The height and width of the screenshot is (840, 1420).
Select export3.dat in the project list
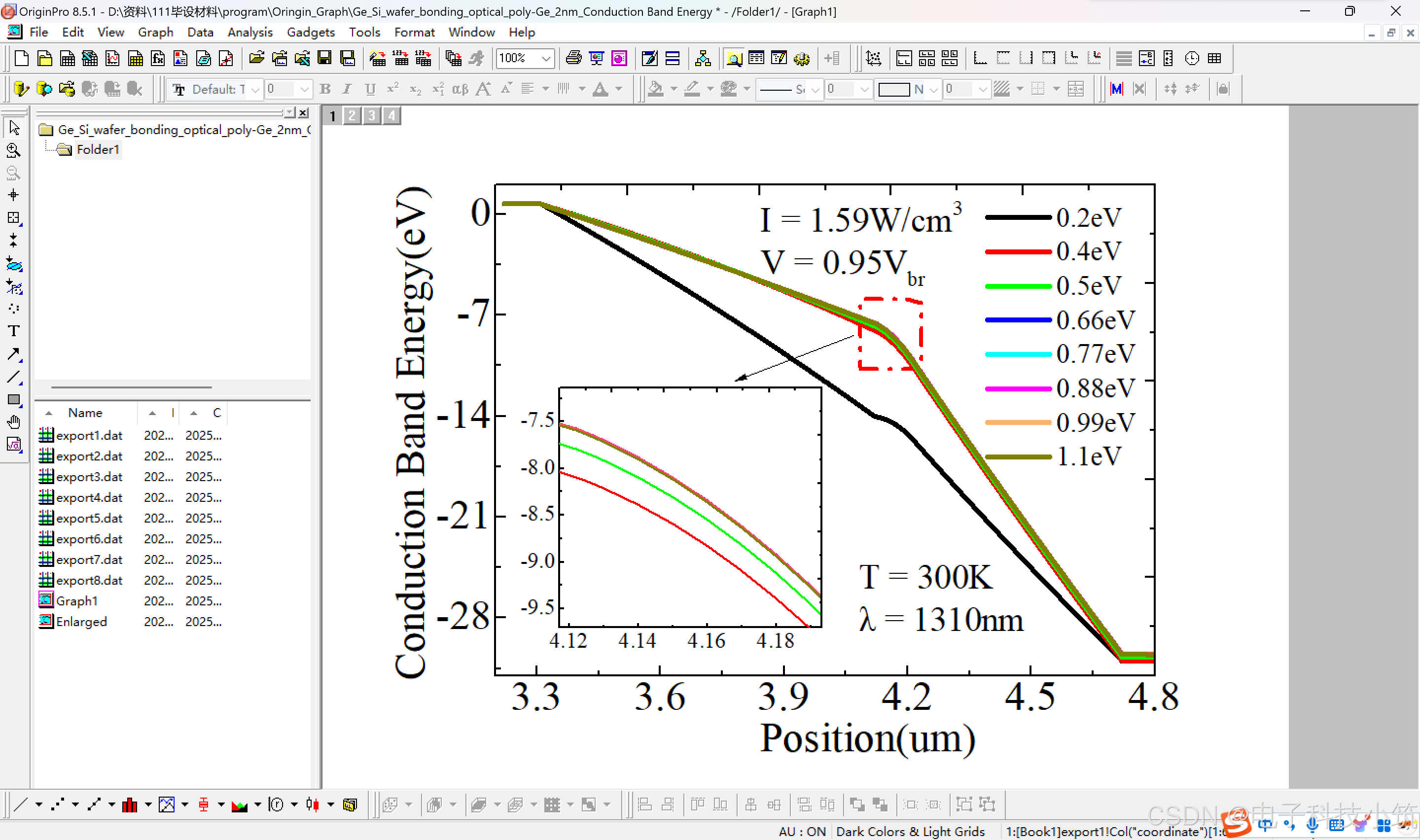(89, 477)
